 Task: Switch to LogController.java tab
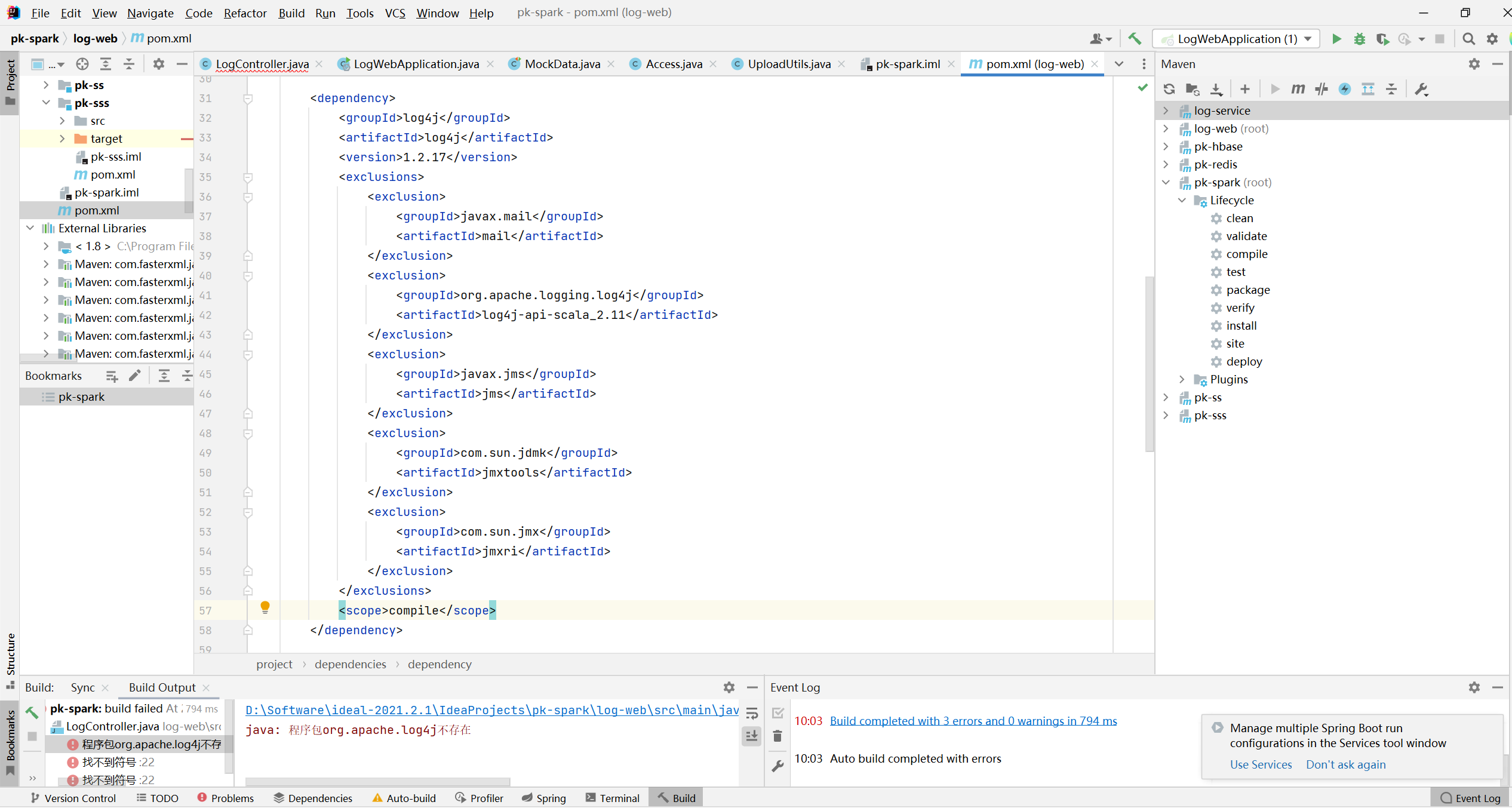click(x=262, y=64)
